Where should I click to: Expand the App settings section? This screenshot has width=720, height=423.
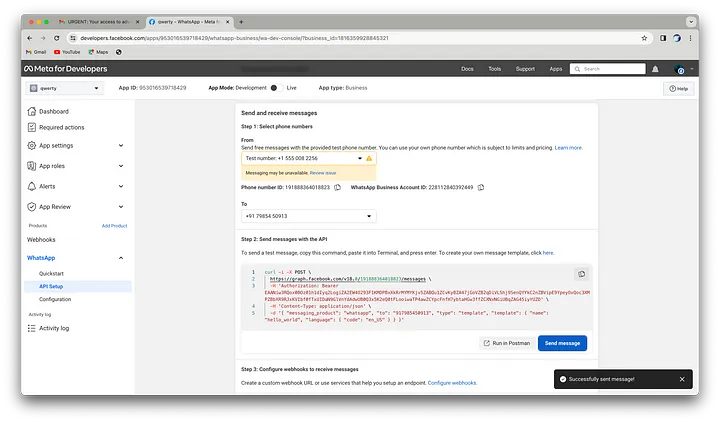tap(121, 146)
